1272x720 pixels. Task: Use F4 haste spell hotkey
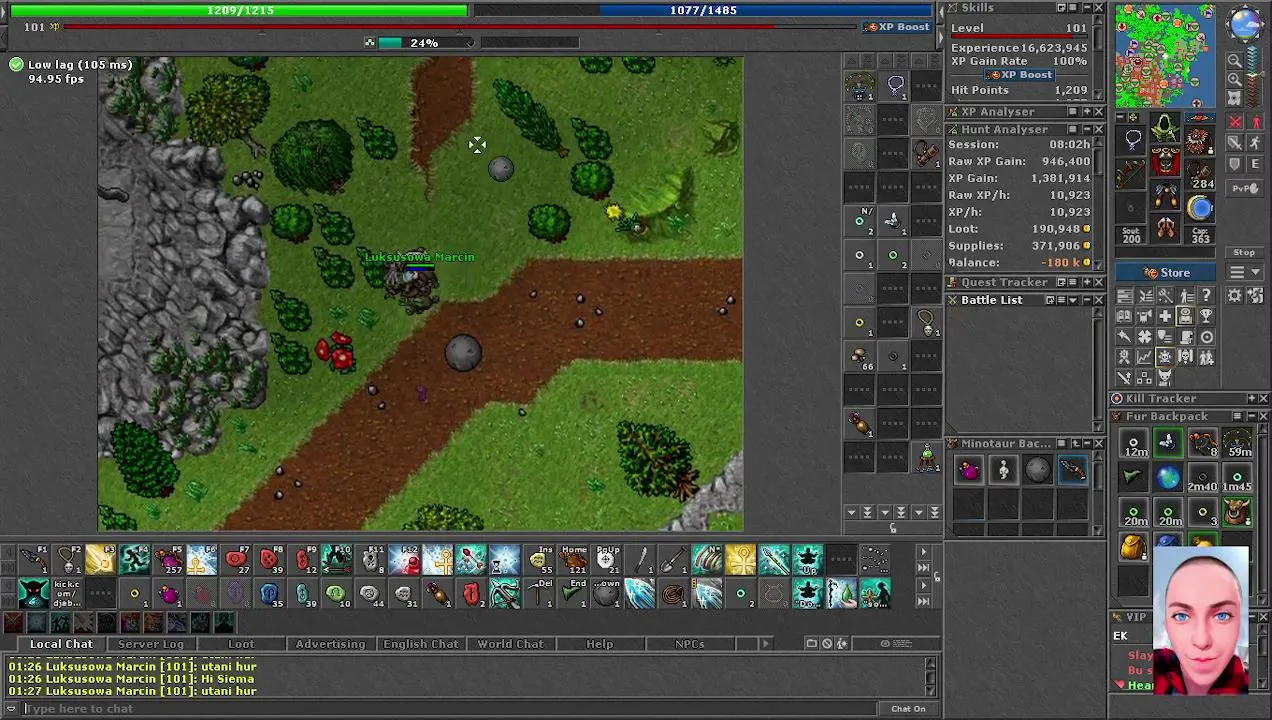[134, 560]
